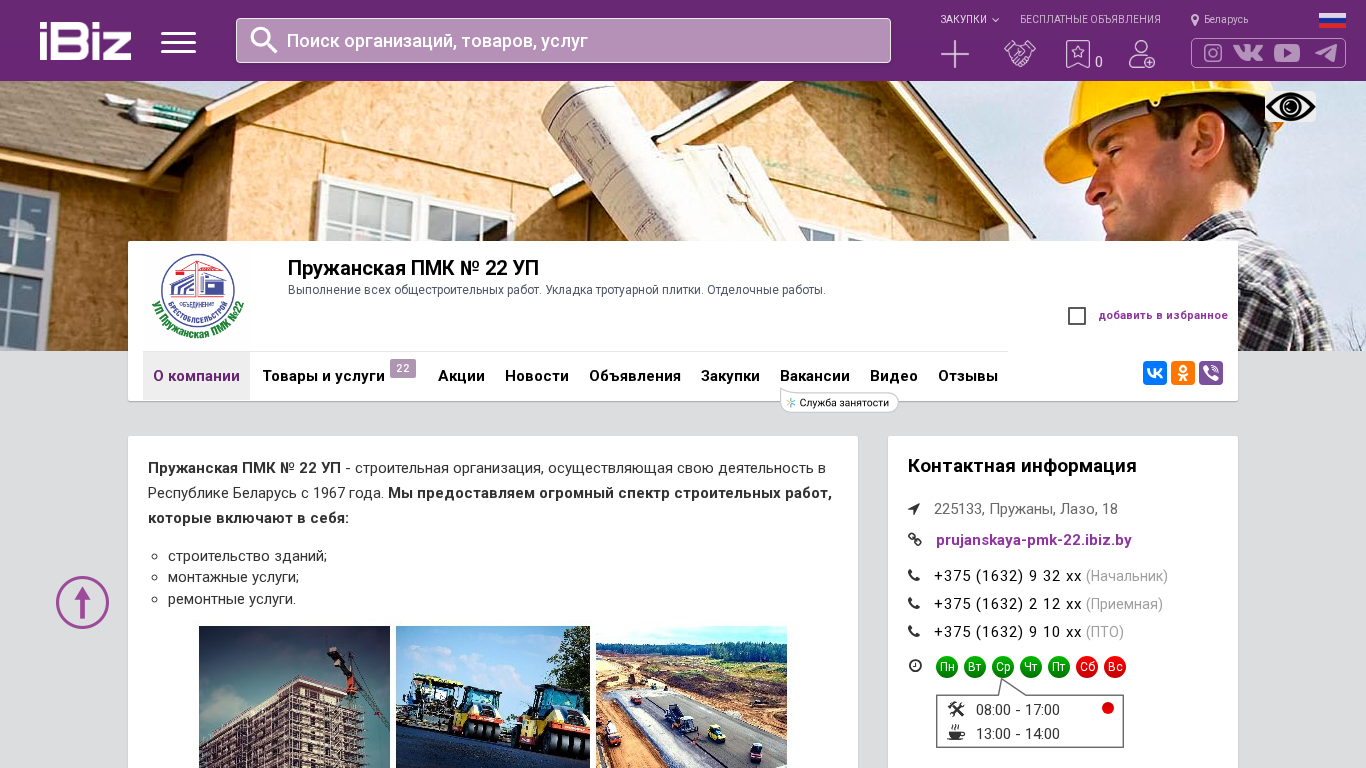
Task: Click the добавить в избранное link
Action: pos(1163,316)
